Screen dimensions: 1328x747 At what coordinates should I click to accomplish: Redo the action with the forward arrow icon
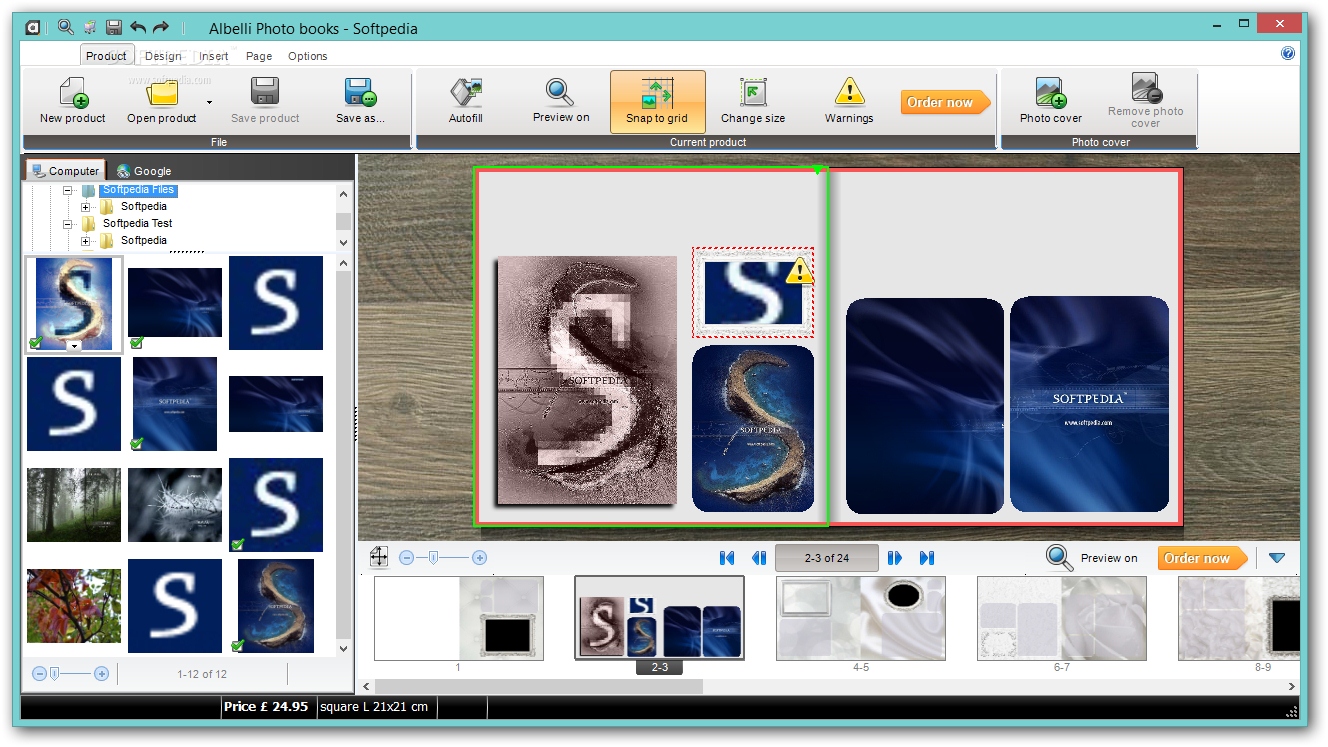pos(161,28)
